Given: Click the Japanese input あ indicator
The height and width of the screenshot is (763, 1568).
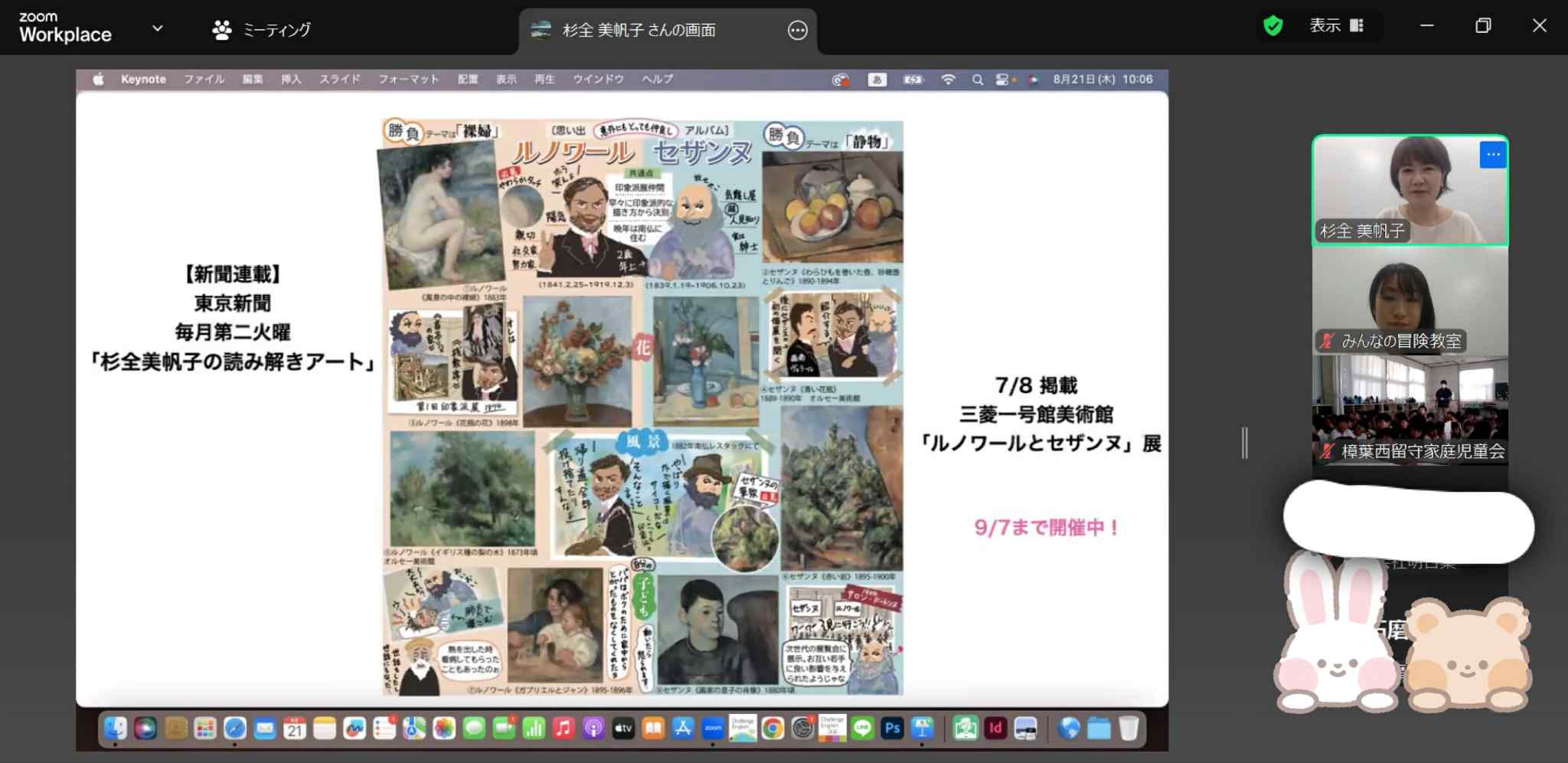Looking at the screenshot, I should (x=877, y=80).
